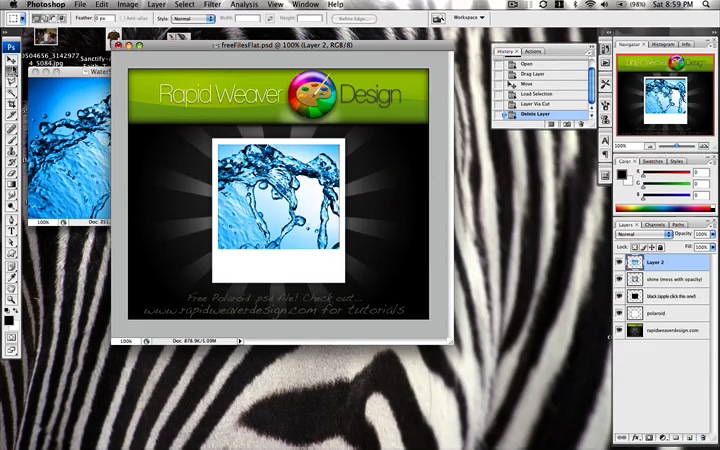This screenshot has width=720, height=450.
Task: Open the Paragraph panel icon
Action: (x=605, y=154)
